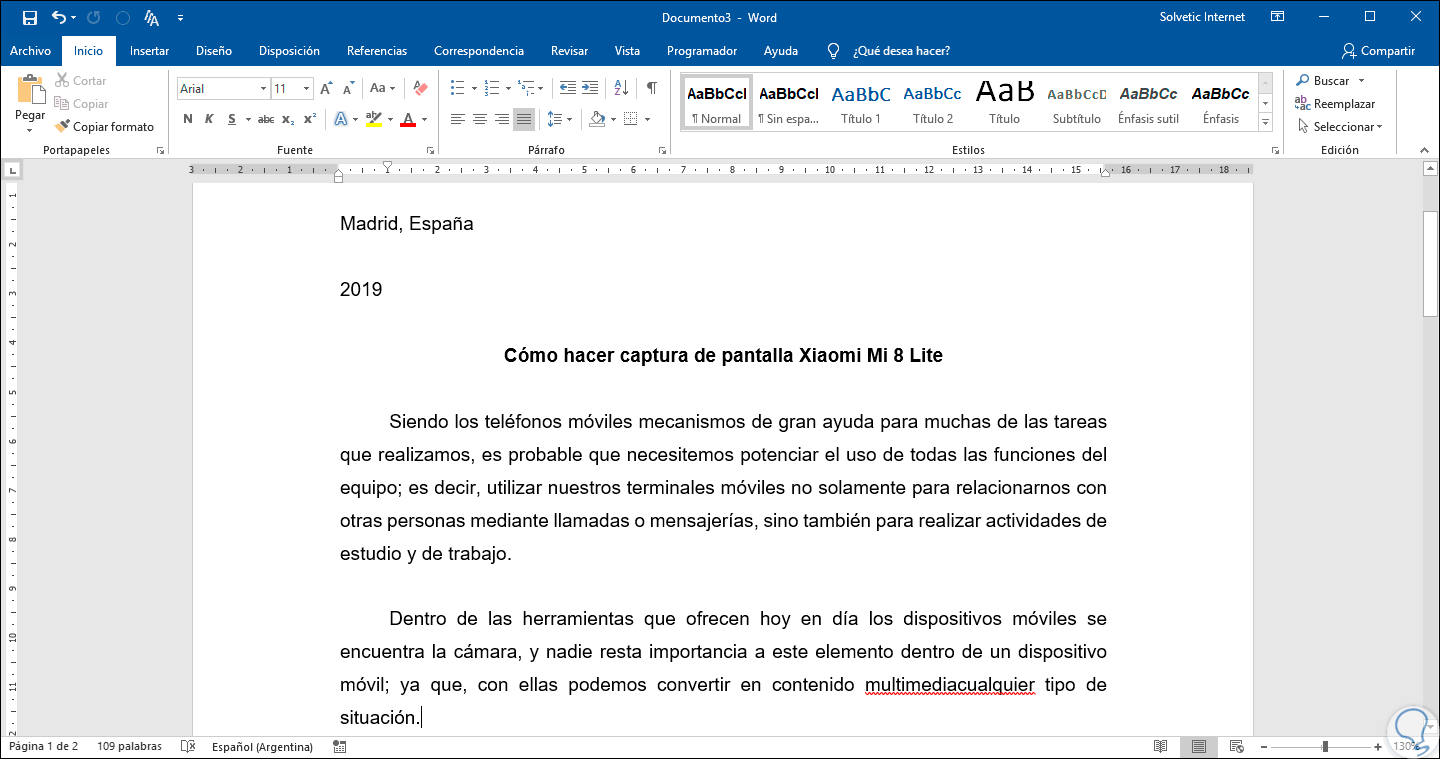The width and height of the screenshot is (1440, 759).
Task: Open the Estilos pane launcher
Action: [1275, 151]
